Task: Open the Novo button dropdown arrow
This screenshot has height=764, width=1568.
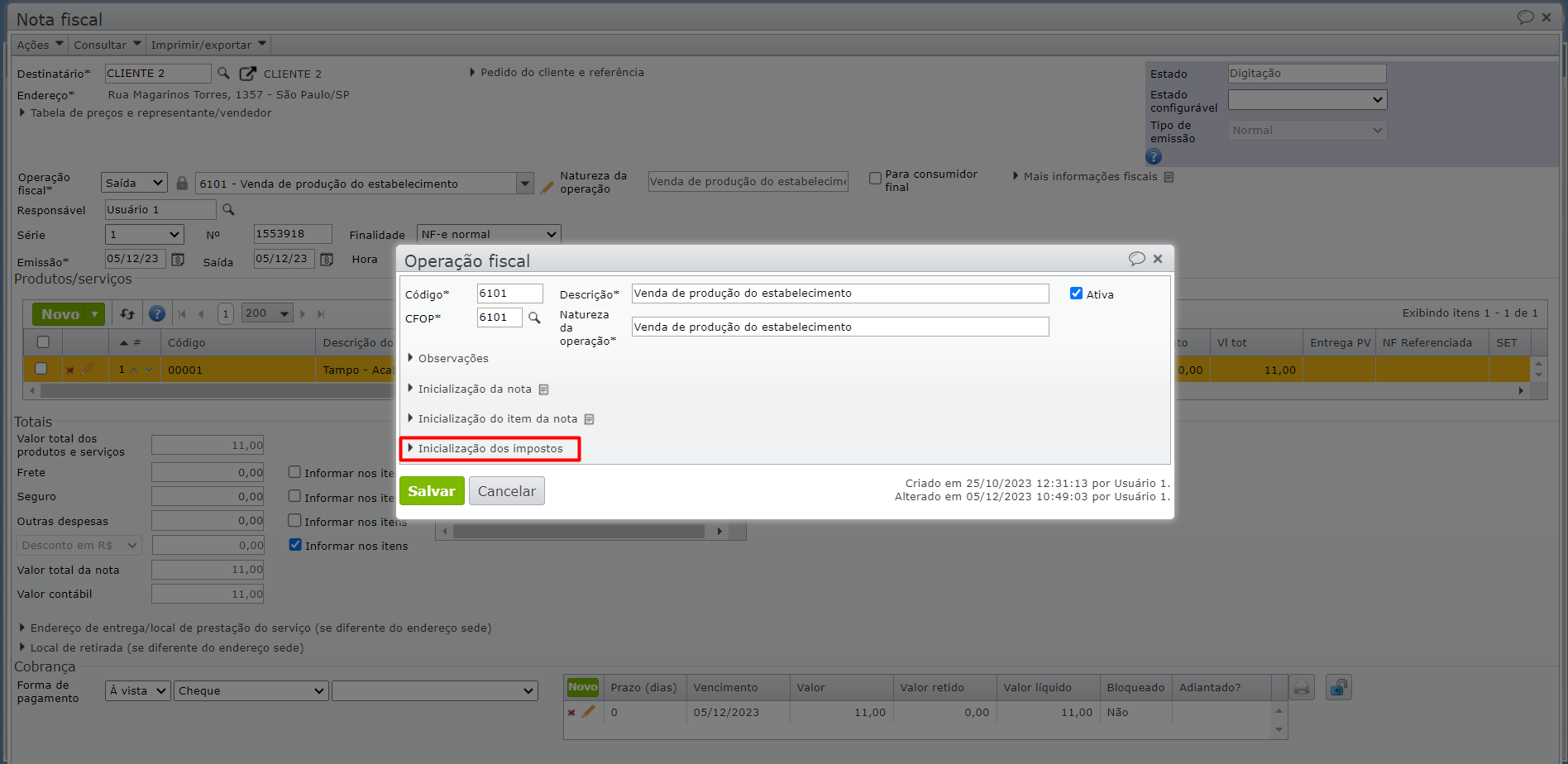Action: click(97, 314)
